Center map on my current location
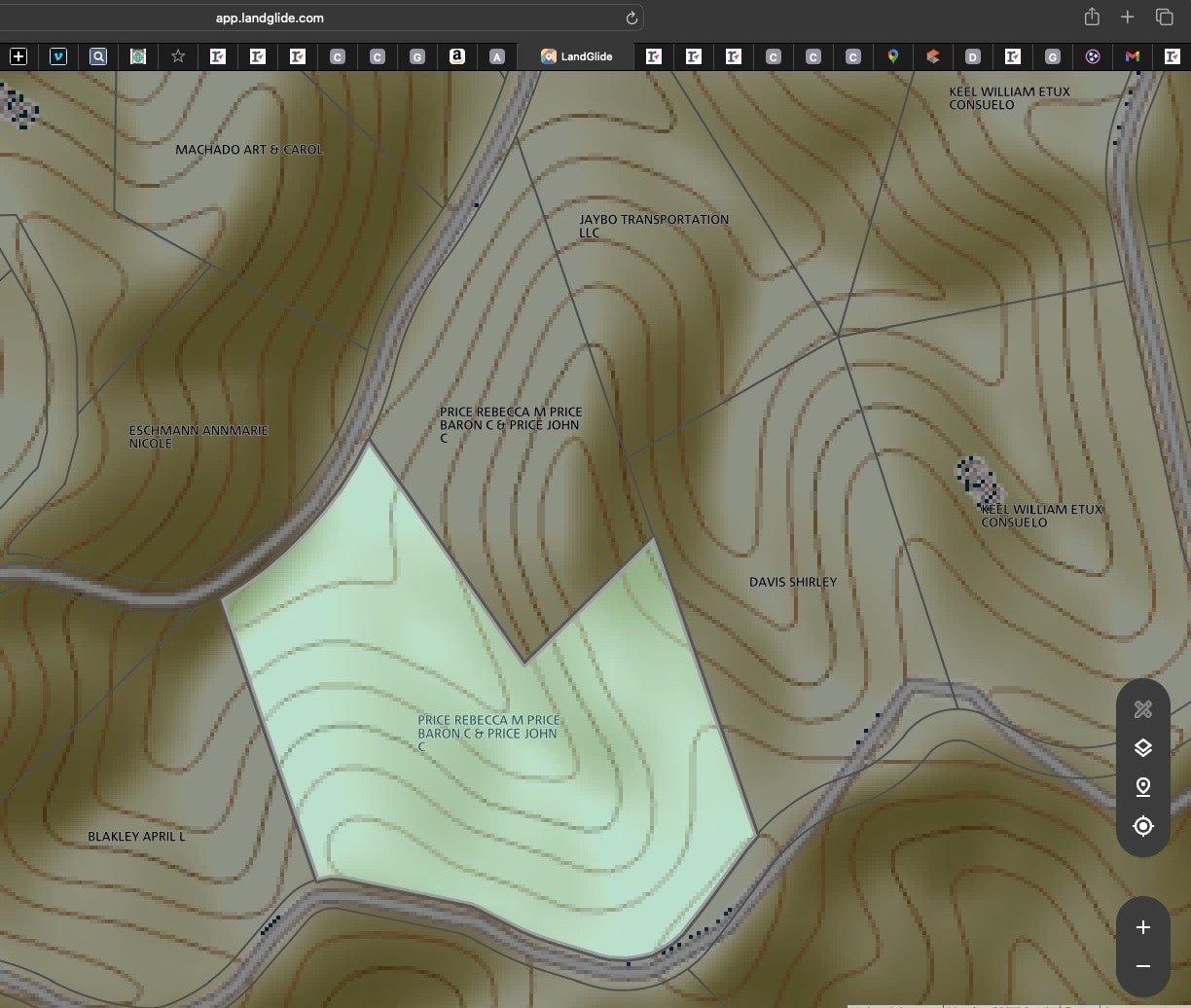Screen dimensions: 1191x1008 (x=1143, y=826)
